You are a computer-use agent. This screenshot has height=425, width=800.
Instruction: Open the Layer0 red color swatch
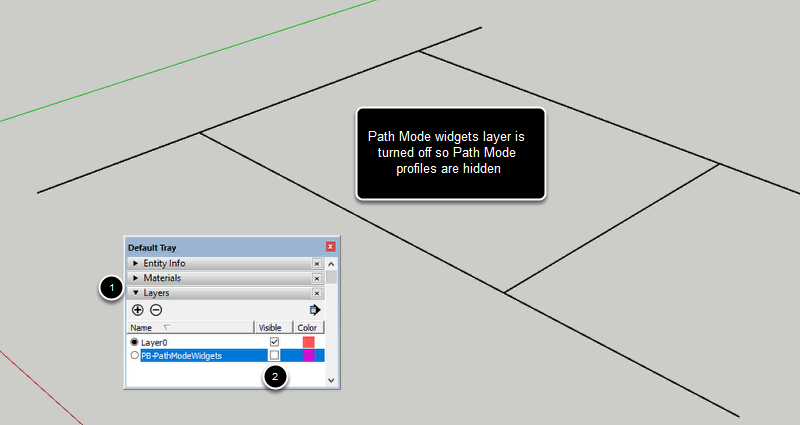pyautogui.click(x=309, y=342)
